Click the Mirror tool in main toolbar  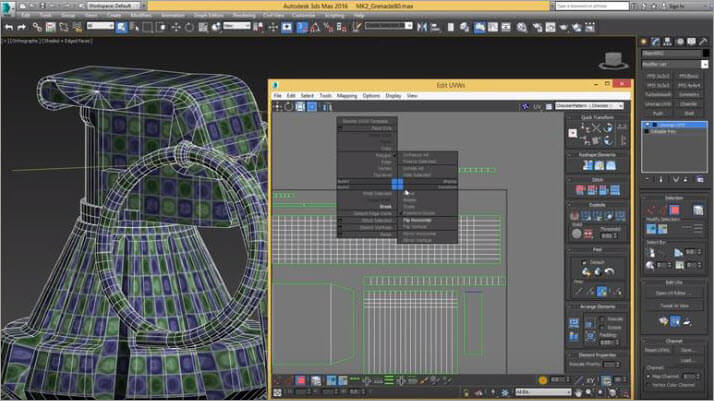click(422, 27)
